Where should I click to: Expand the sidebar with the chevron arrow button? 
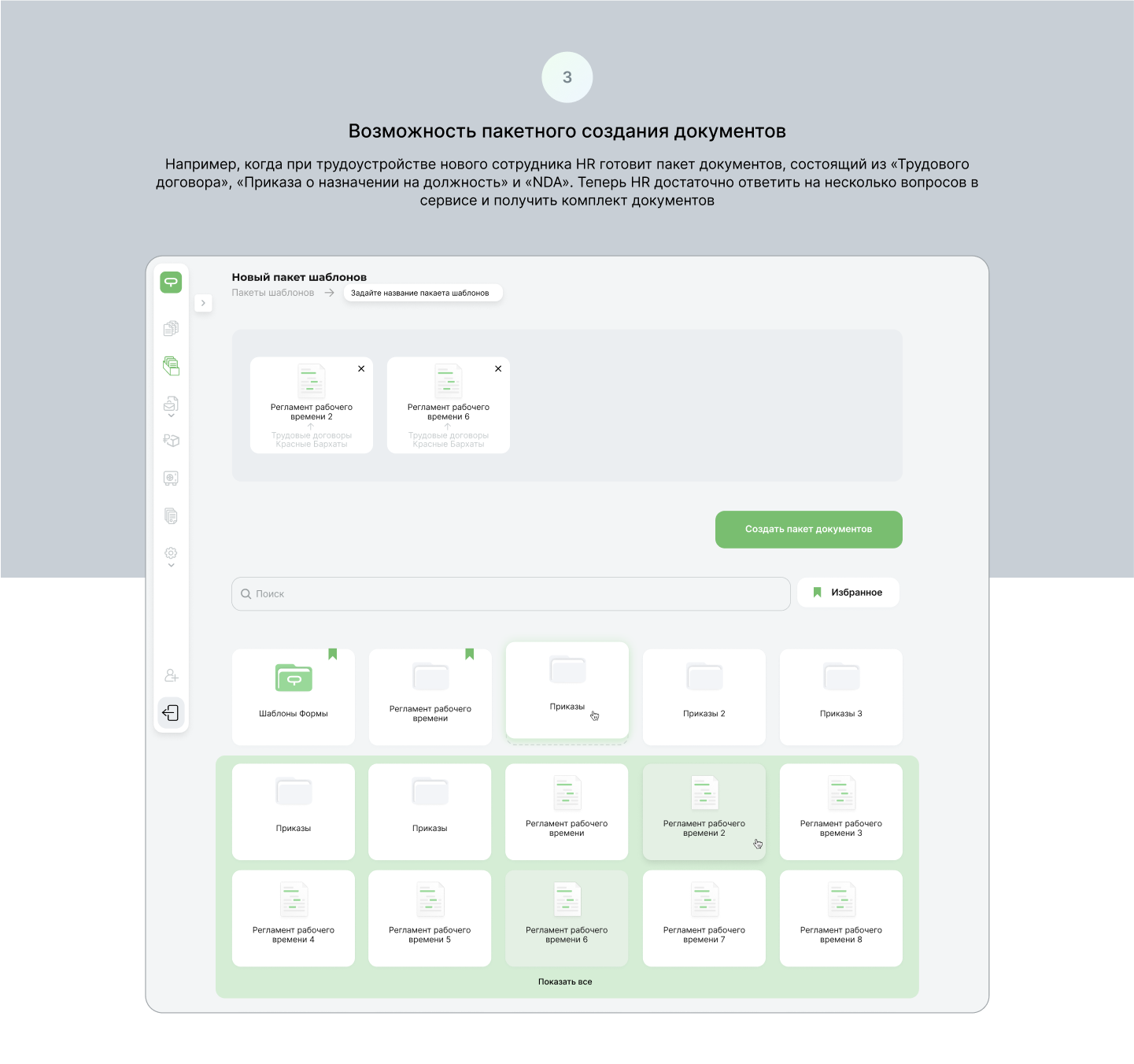[203, 303]
